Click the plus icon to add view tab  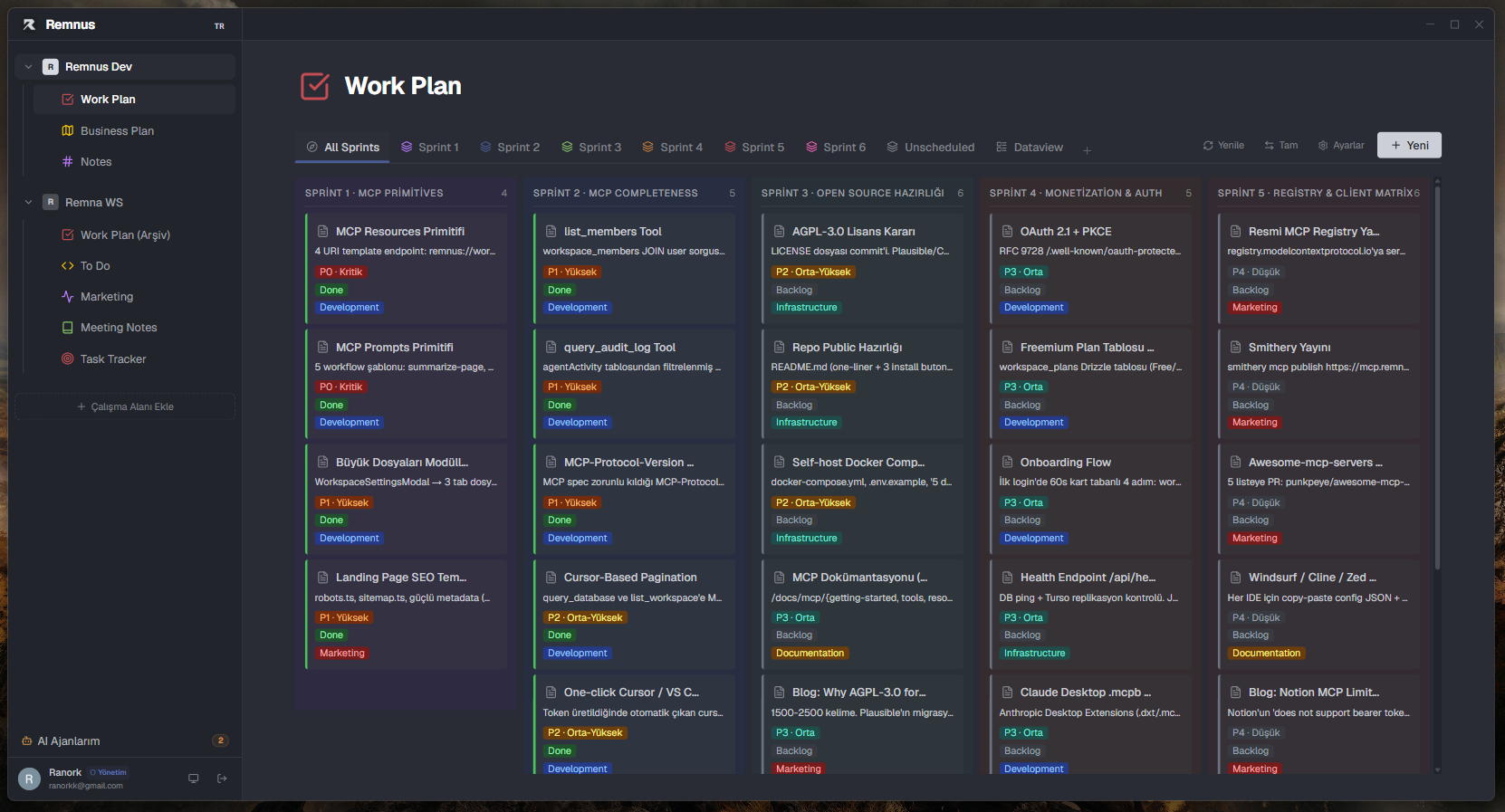[1087, 150]
